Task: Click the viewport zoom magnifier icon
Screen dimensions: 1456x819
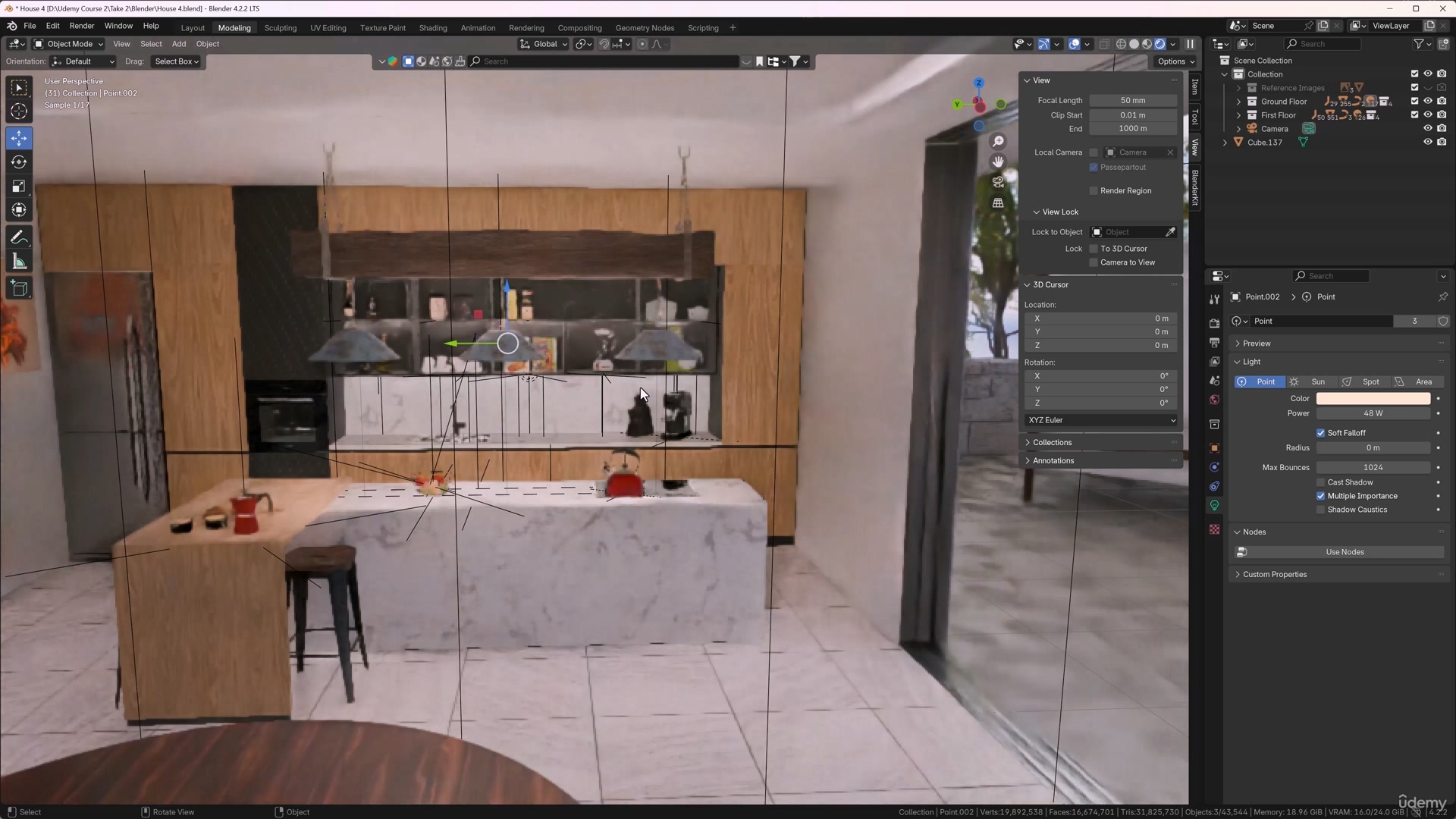Action: click(998, 142)
